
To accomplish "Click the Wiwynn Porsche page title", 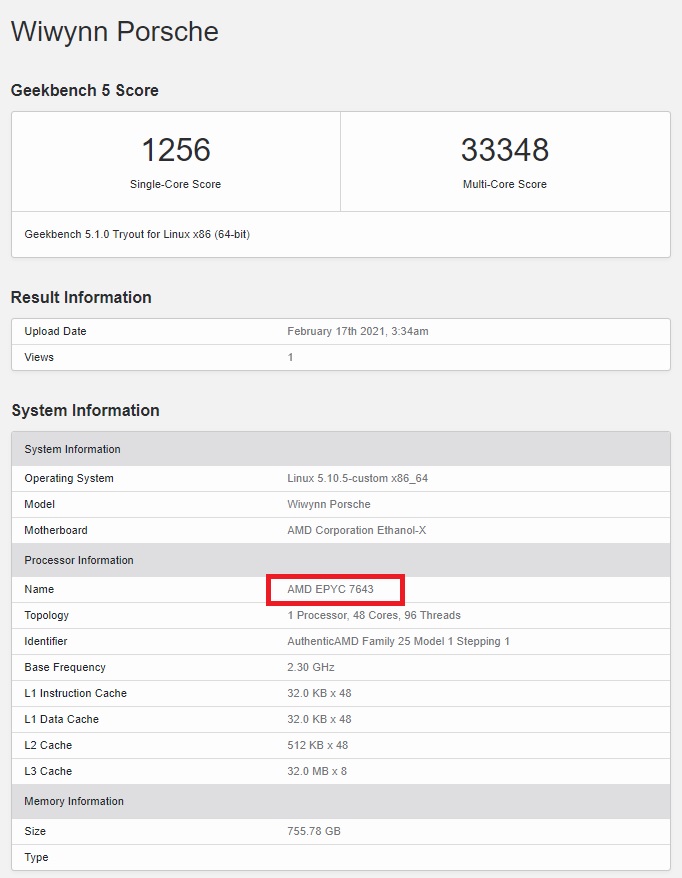I will tap(114, 31).
